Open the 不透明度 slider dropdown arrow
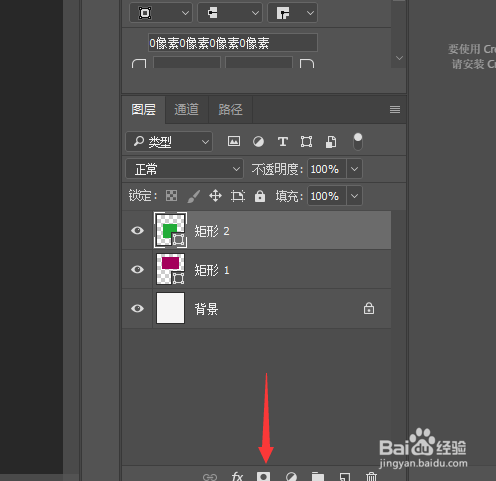 click(354, 169)
